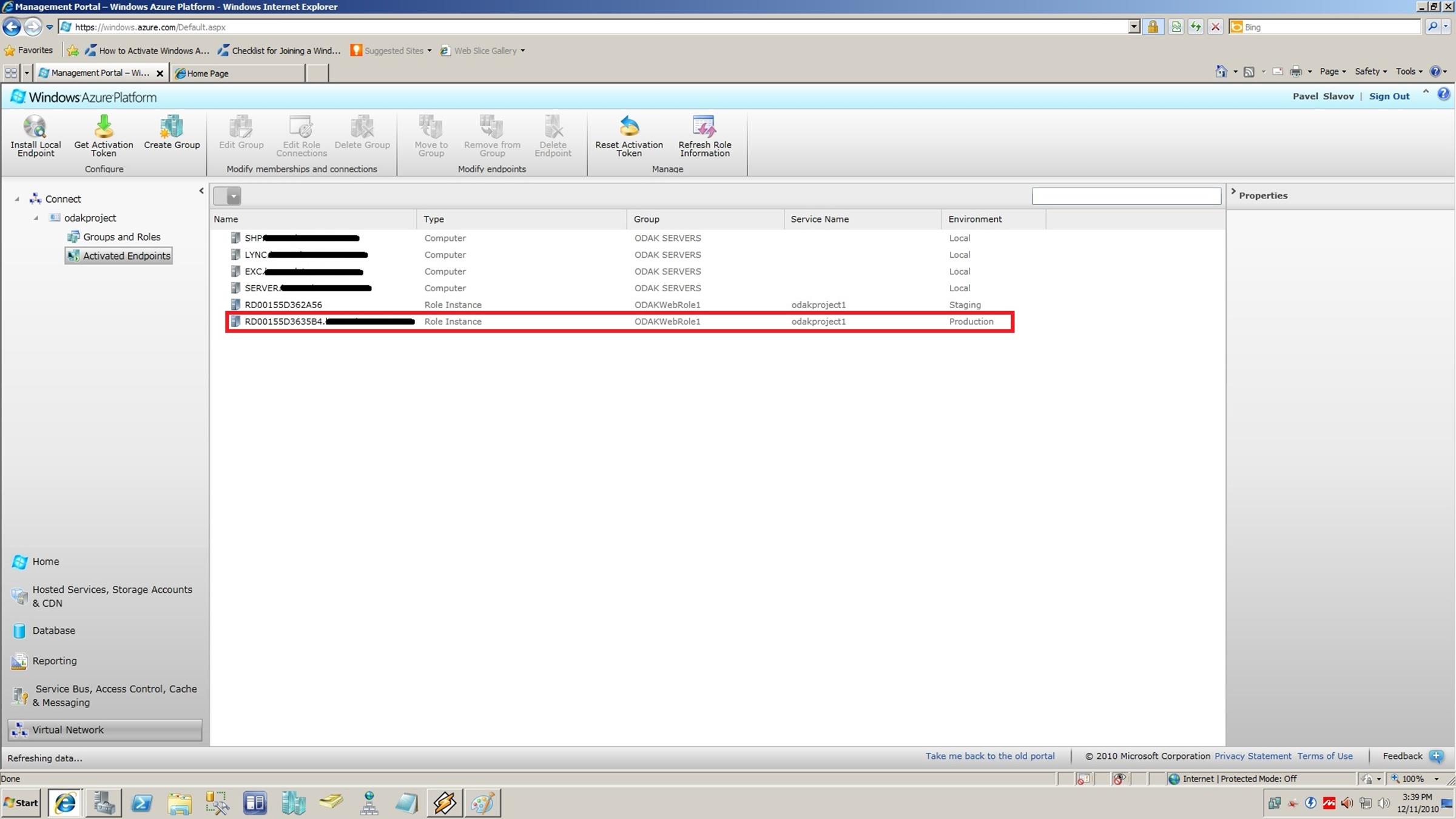The image size is (1456, 819).
Task: Open the address bar dropdown arrow
Action: (x=1133, y=27)
